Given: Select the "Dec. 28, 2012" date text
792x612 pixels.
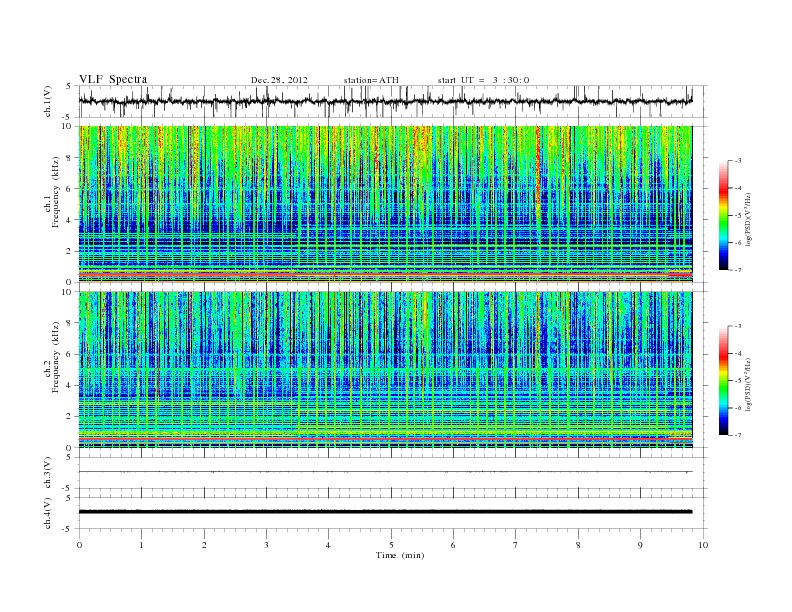Looking at the screenshot, I should pos(279,80).
